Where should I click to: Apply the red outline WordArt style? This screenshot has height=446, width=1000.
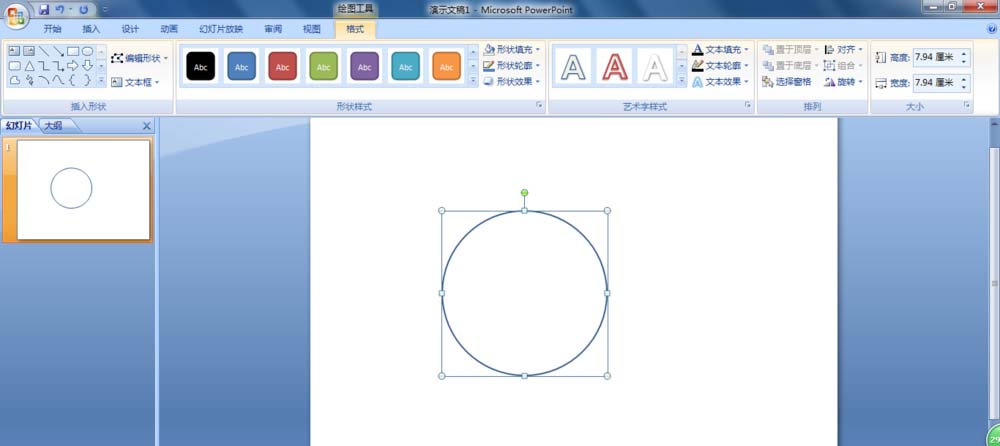pos(614,66)
